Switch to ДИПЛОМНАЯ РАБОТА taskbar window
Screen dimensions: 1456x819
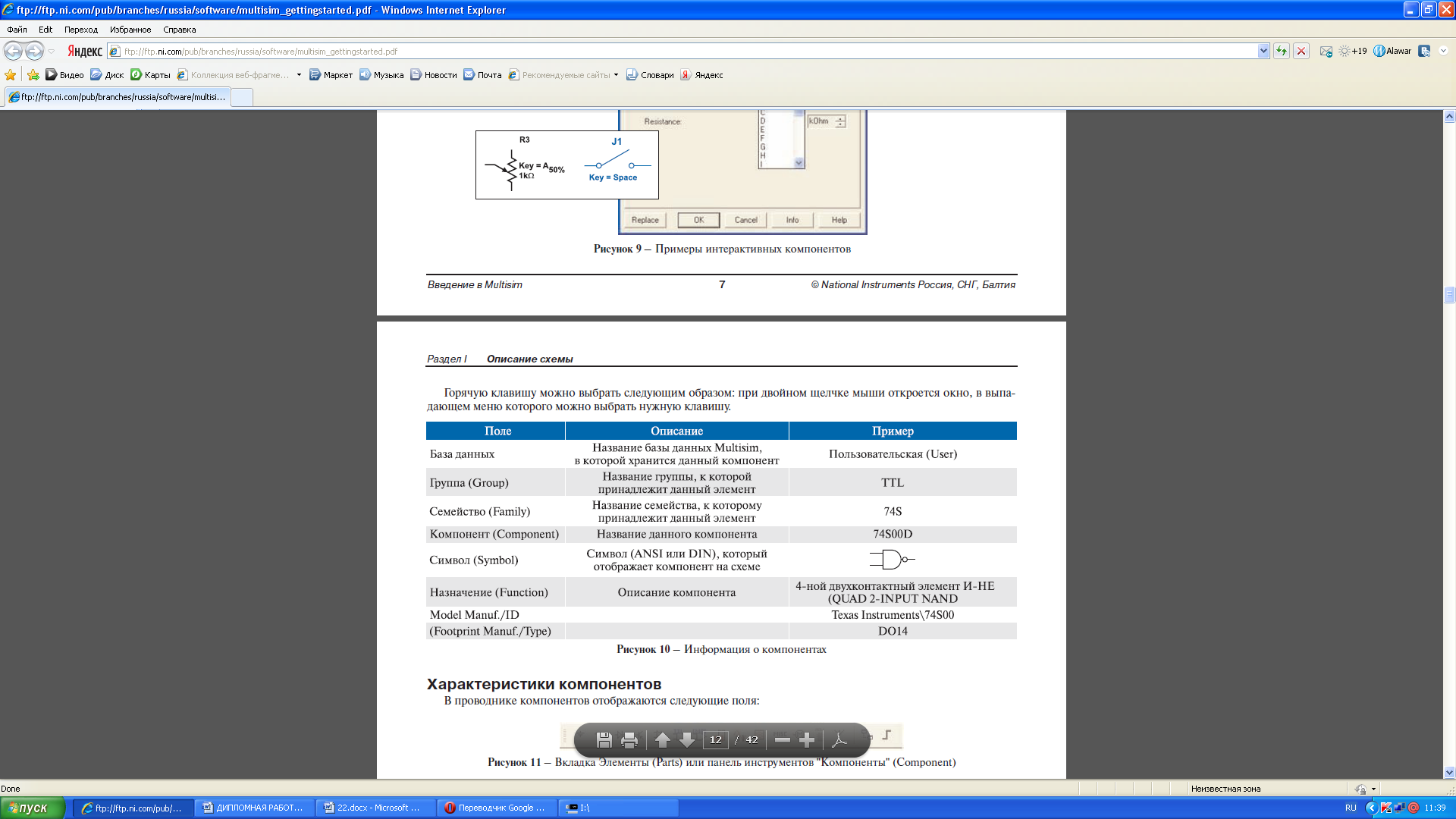click(x=253, y=808)
